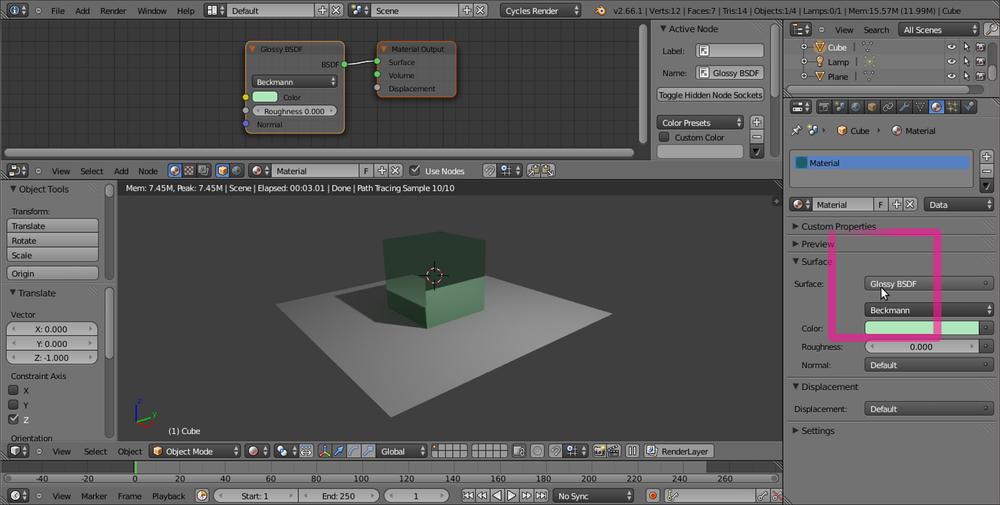Click the play animation button

click(511, 495)
